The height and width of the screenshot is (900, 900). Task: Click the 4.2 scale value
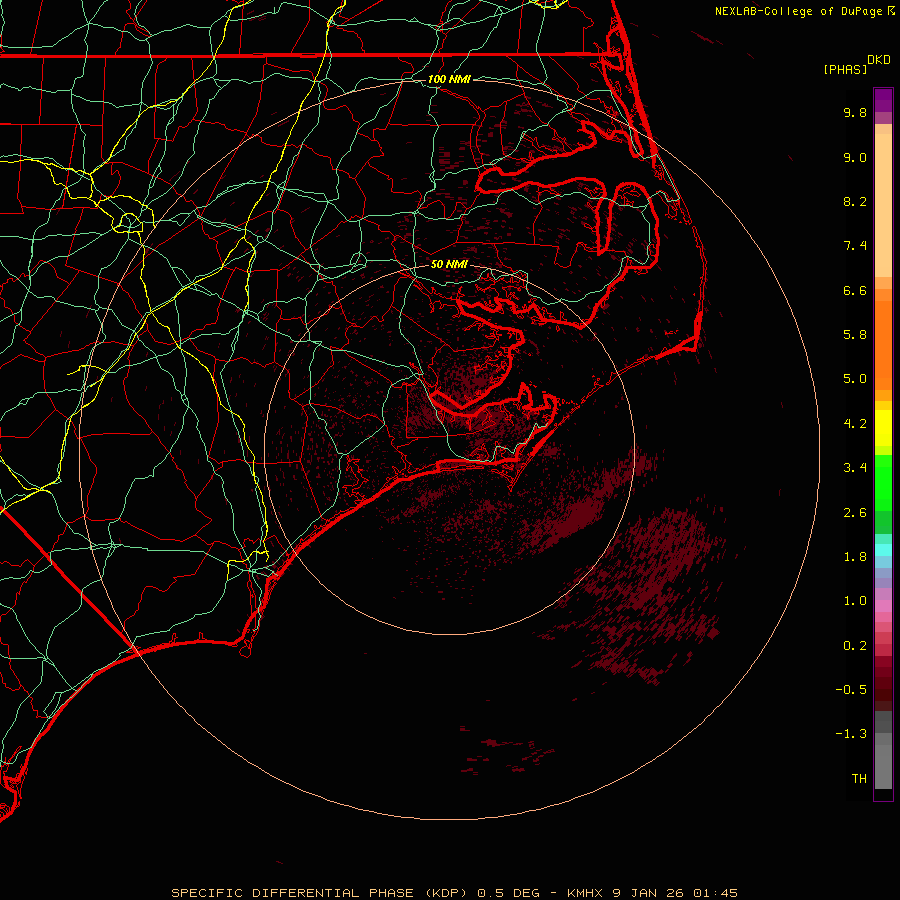(855, 424)
